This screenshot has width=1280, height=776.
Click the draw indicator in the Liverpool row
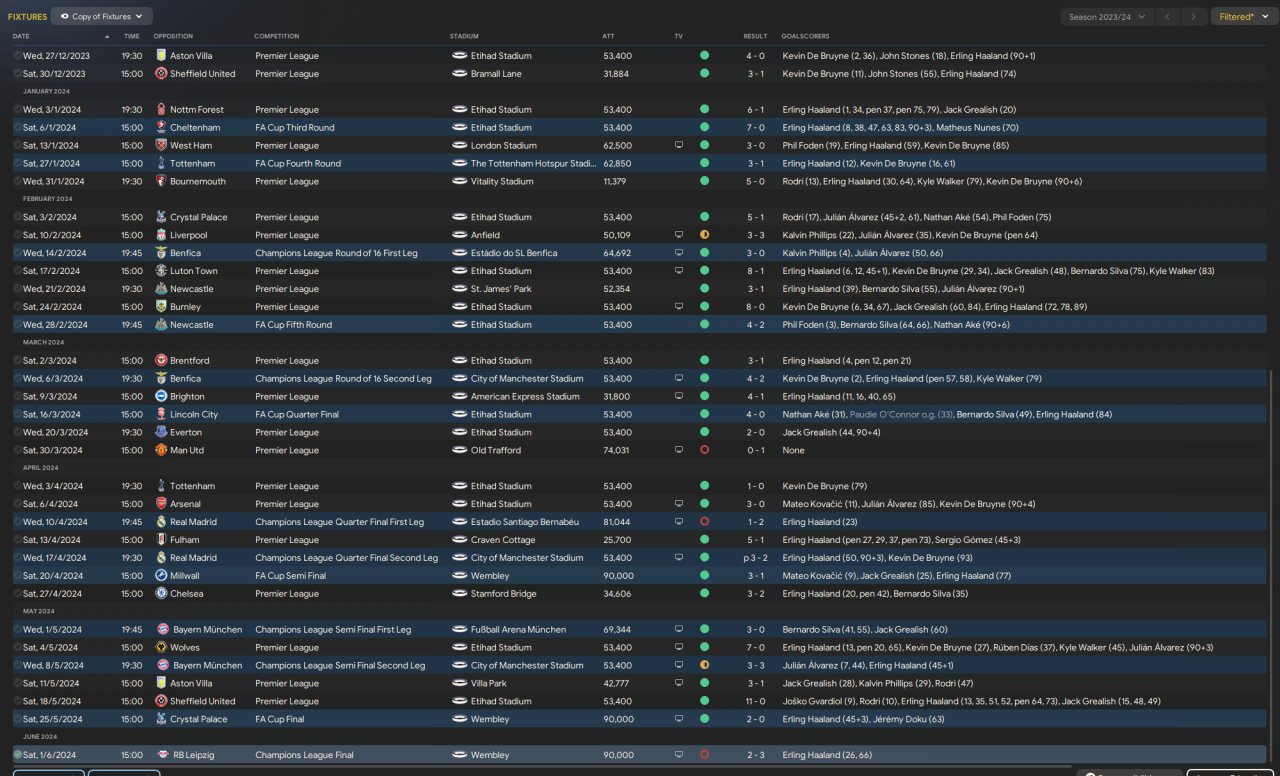(704, 235)
